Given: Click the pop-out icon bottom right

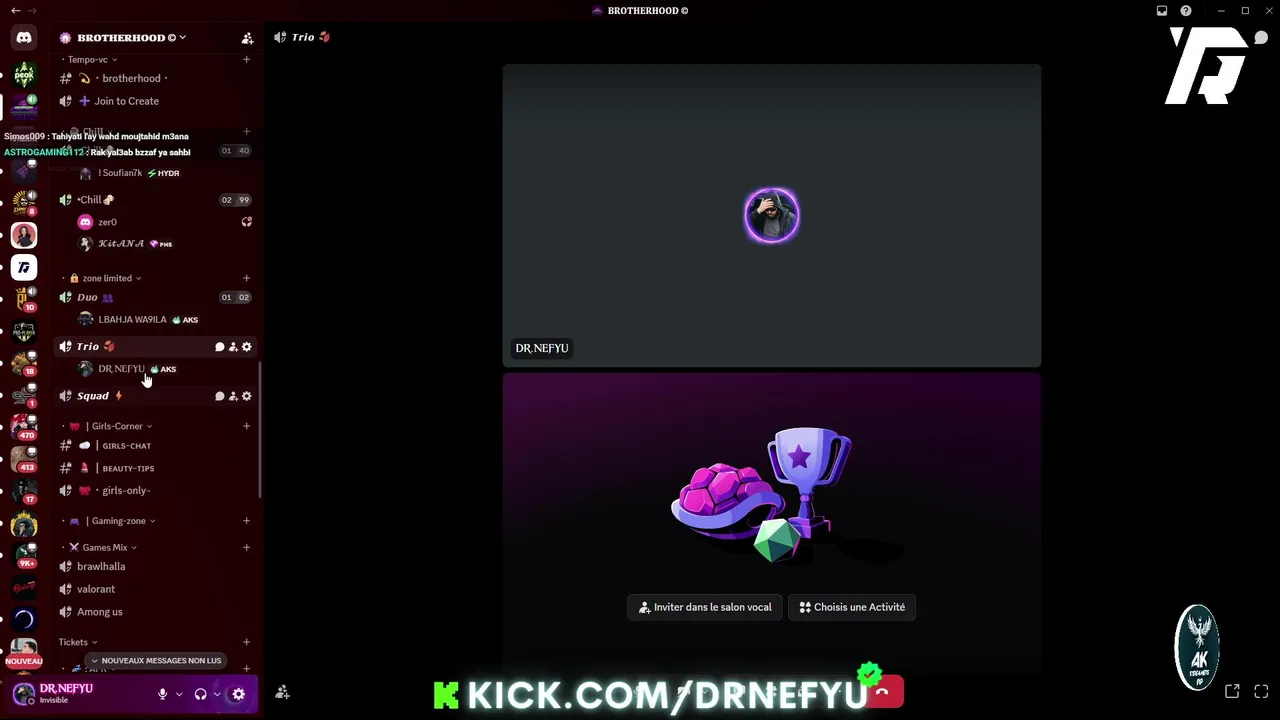Looking at the screenshot, I should click(1232, 691).
